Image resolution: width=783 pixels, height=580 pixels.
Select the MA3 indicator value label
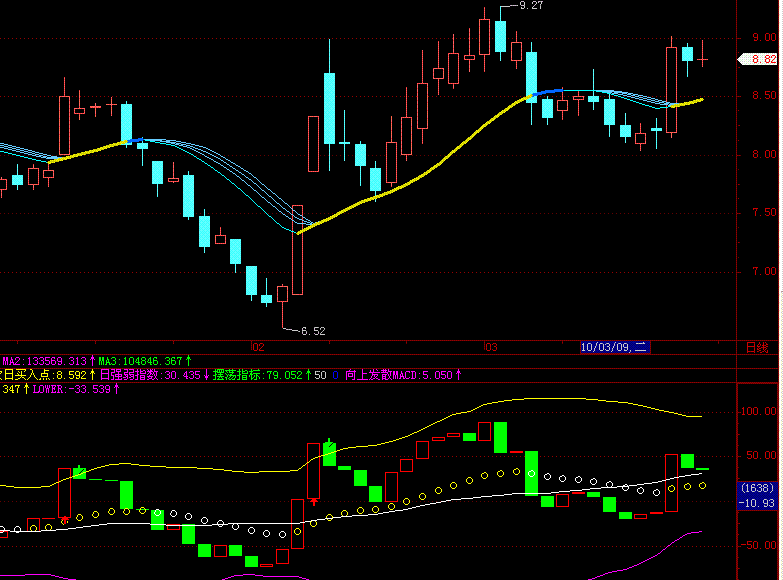pos(145,361)
